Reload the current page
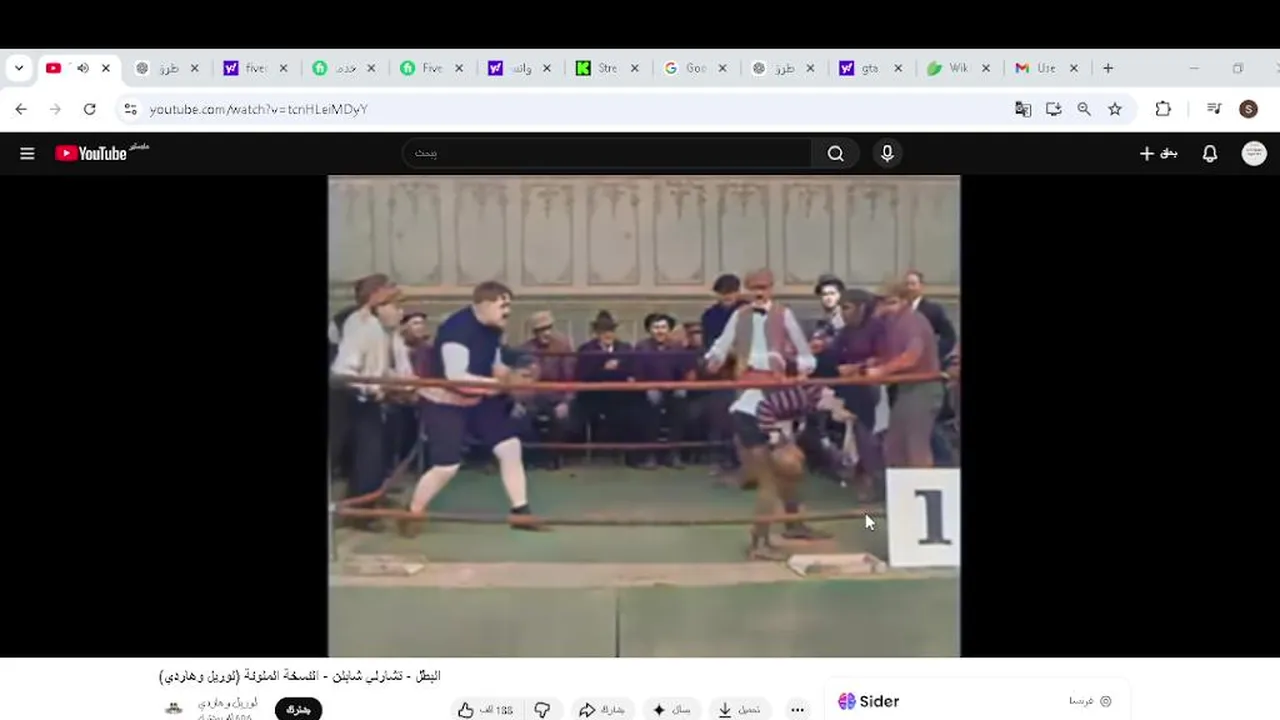The image size is (1280, 720). coord(89,109)
